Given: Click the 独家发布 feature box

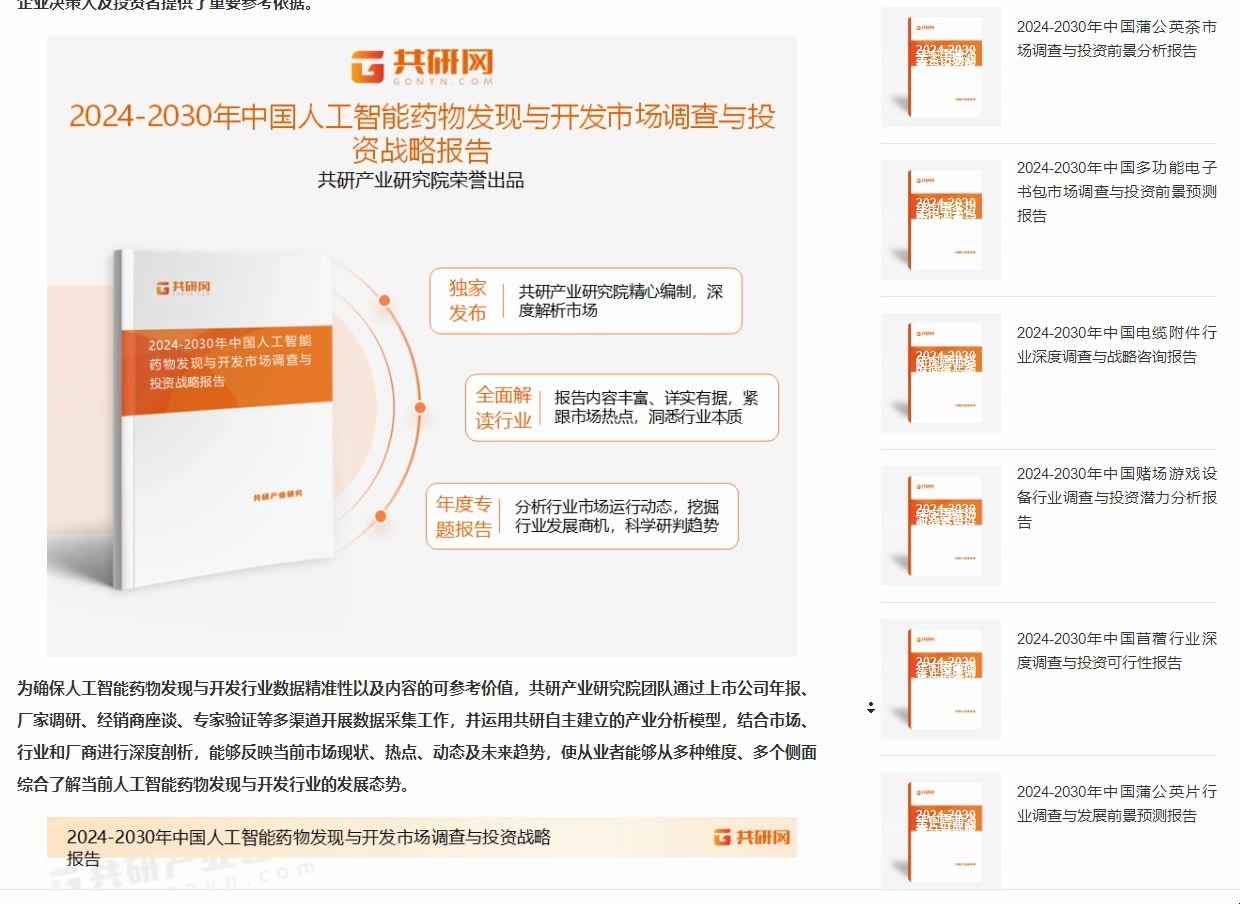Looking at the screenshot, I should click(586, 301).
